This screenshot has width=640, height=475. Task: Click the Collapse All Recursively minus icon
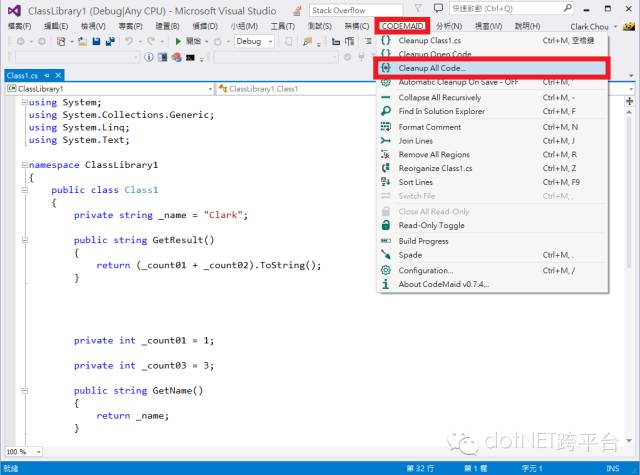click(x=385, y=97)
